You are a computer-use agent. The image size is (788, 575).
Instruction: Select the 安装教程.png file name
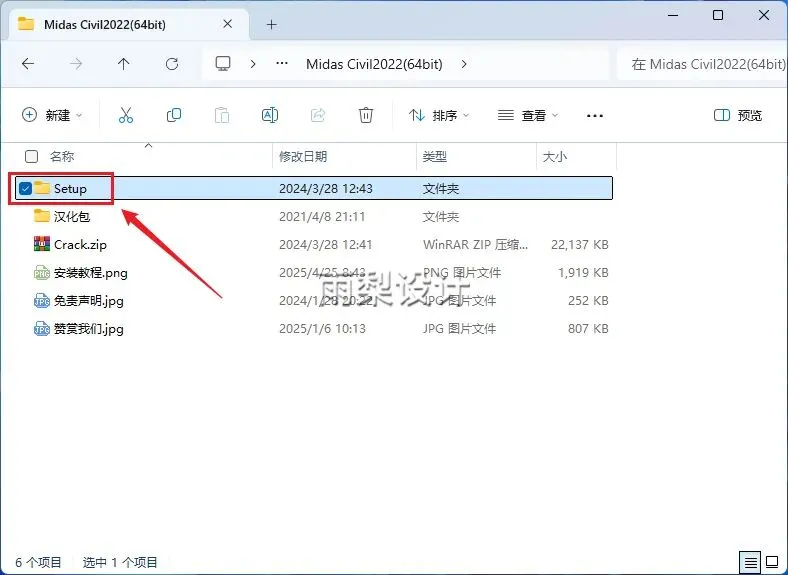[90, 272]
